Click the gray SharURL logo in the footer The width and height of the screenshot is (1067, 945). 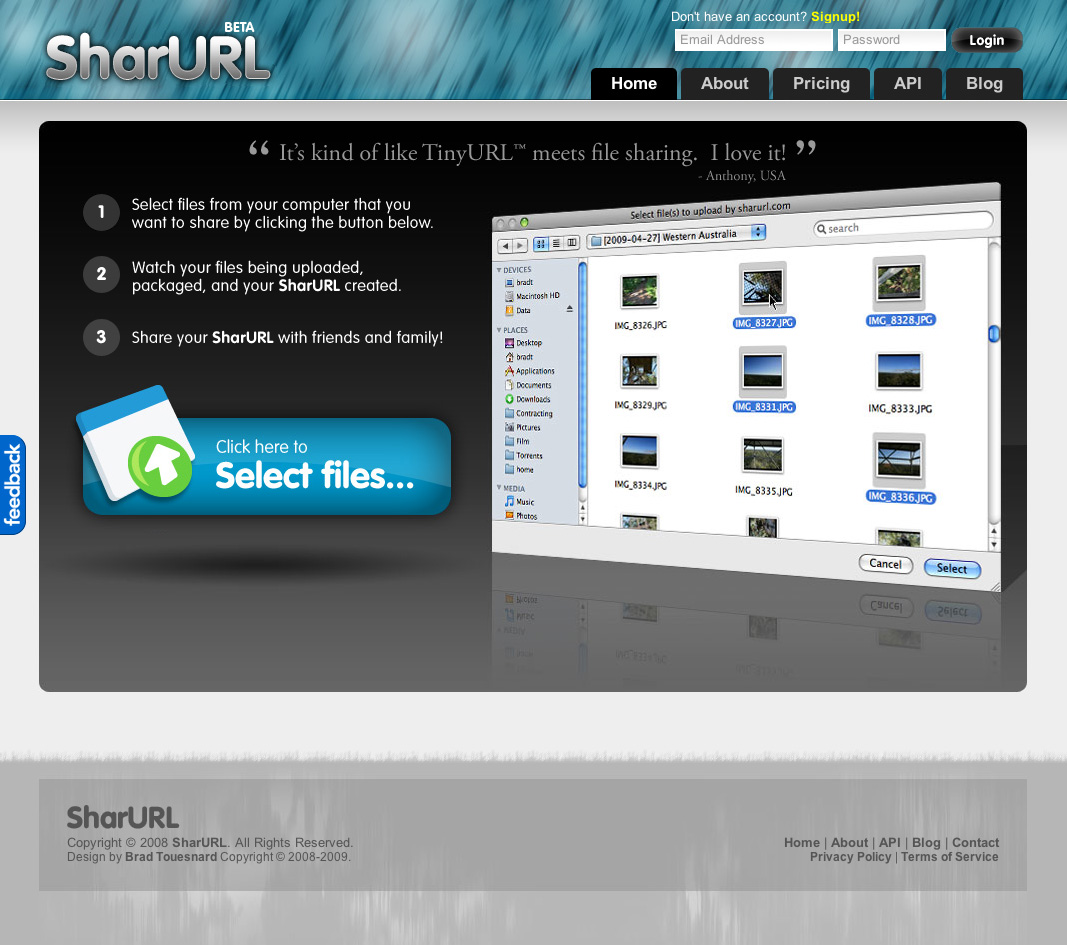coord(123,818)
